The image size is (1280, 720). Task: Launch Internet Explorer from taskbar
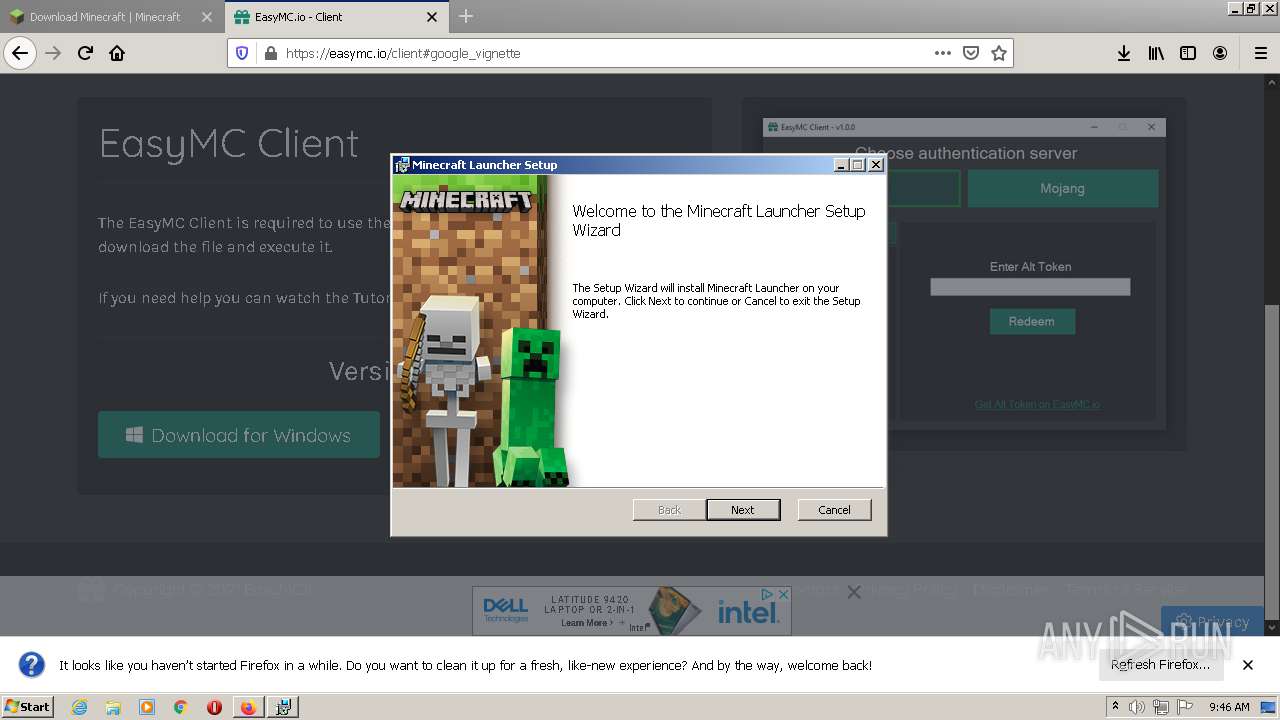[x=79, y=707]
